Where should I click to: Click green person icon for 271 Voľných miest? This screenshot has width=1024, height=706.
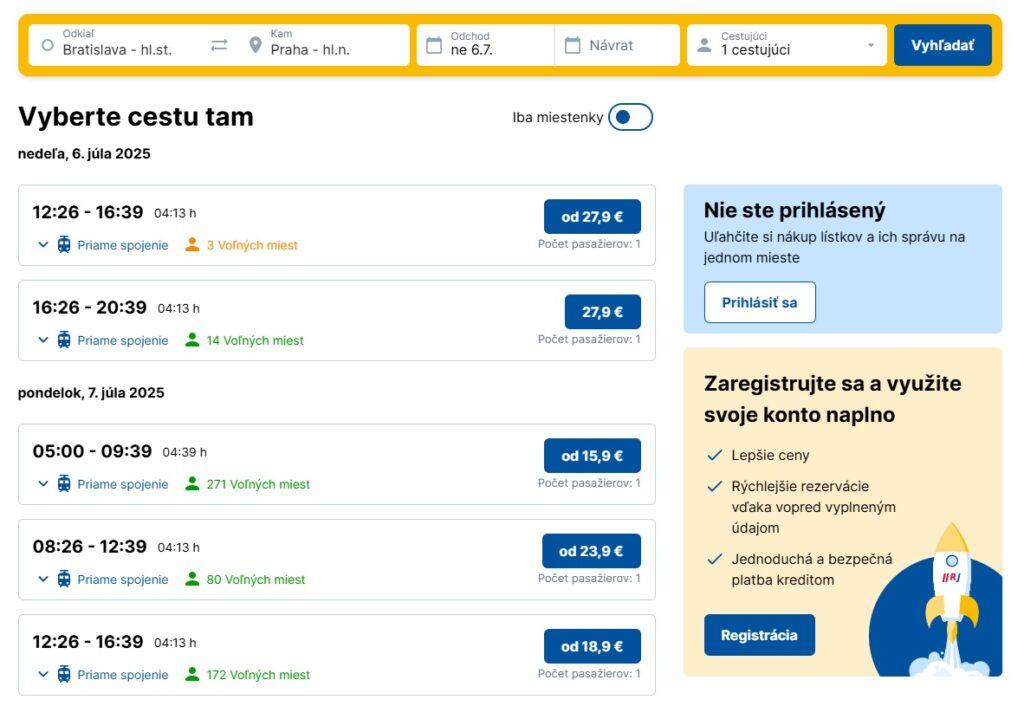tap(192, 484)
